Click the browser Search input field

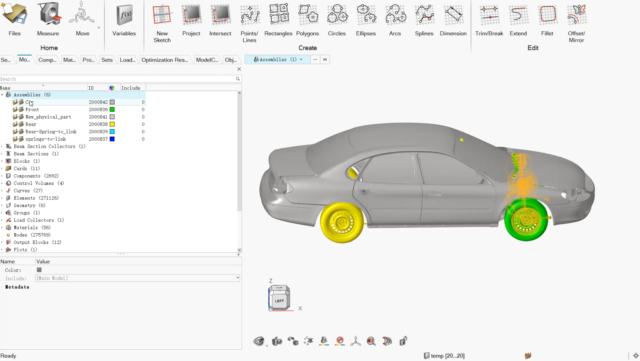point(118,79)
